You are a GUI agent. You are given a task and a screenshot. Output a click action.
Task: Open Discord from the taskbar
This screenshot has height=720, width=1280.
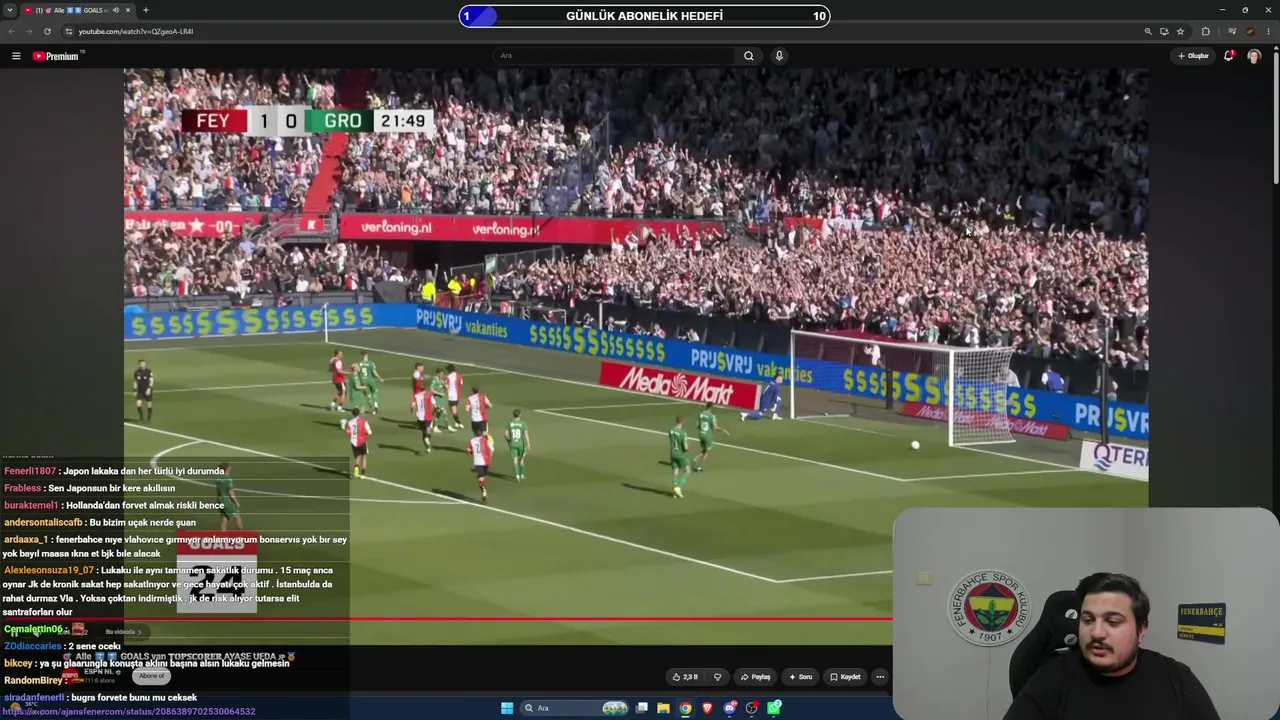pyautogui.click(x=730, y=708)
